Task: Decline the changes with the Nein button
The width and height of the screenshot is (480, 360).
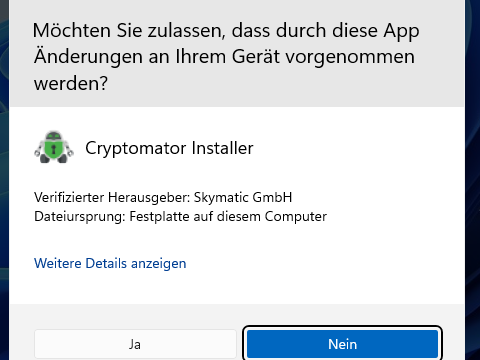Action: 342,344
